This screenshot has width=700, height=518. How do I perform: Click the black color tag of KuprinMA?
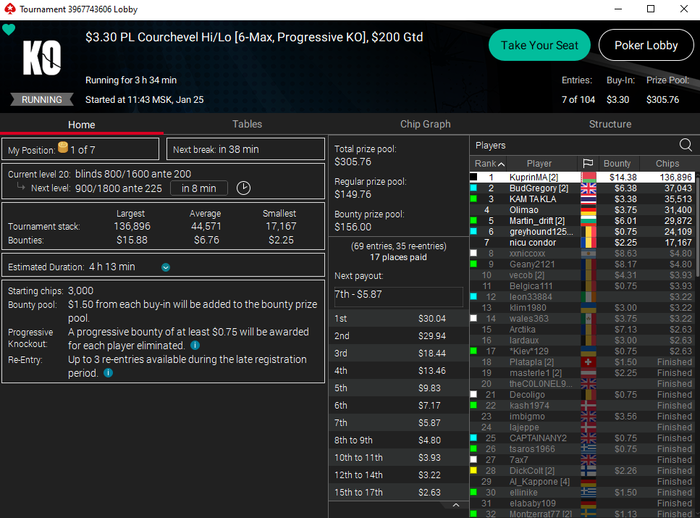pos(473,177)
